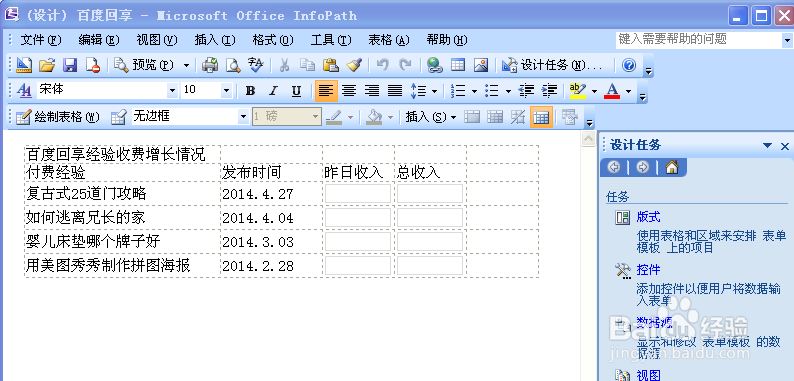Image resolution: width=794 pixels, height=381 pixels.
Task: Expand bulleted list options arrow
Action: (508, 91)
